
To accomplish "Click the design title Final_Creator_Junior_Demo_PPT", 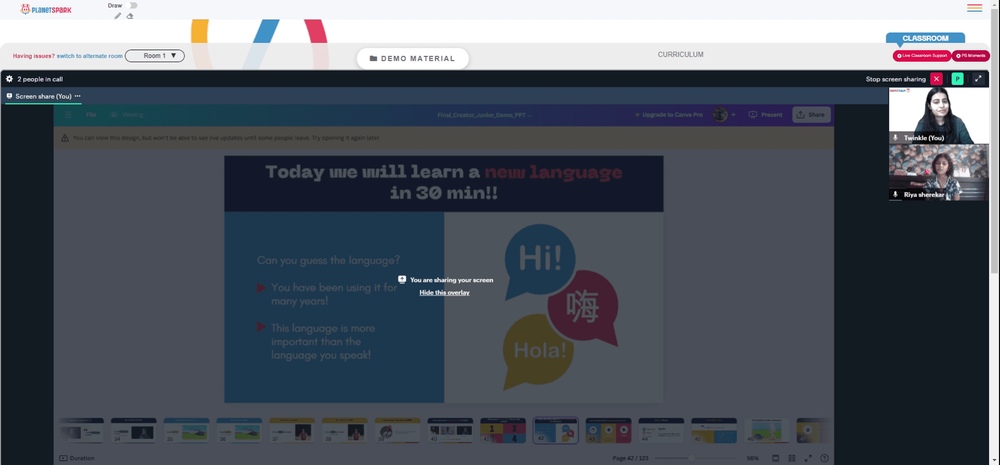I will pyautogui.click(x=484, y=115).
